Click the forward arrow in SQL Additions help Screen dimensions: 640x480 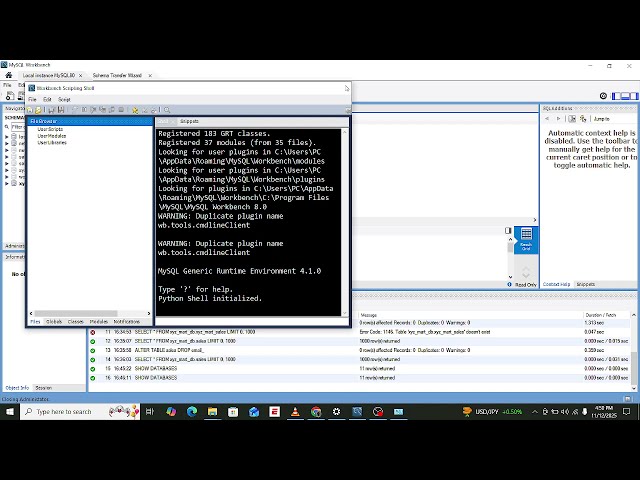click(x=558, y=119)
